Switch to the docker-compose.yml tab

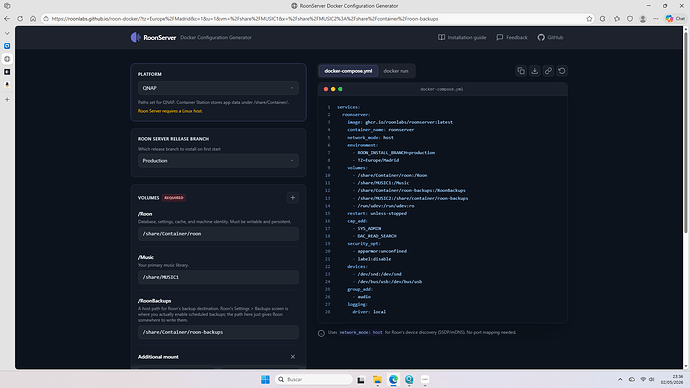tap(348, 71)
